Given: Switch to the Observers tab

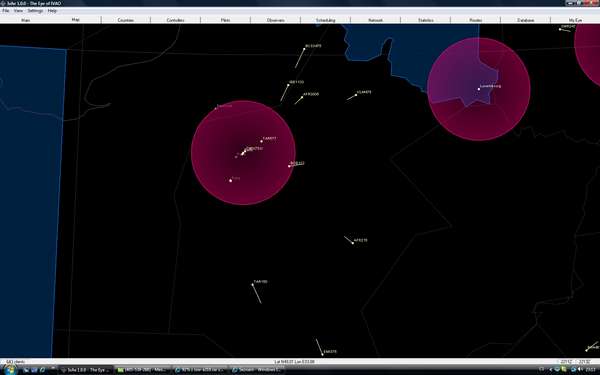Looking at the screenshot, I should click(x=276, y=20).
